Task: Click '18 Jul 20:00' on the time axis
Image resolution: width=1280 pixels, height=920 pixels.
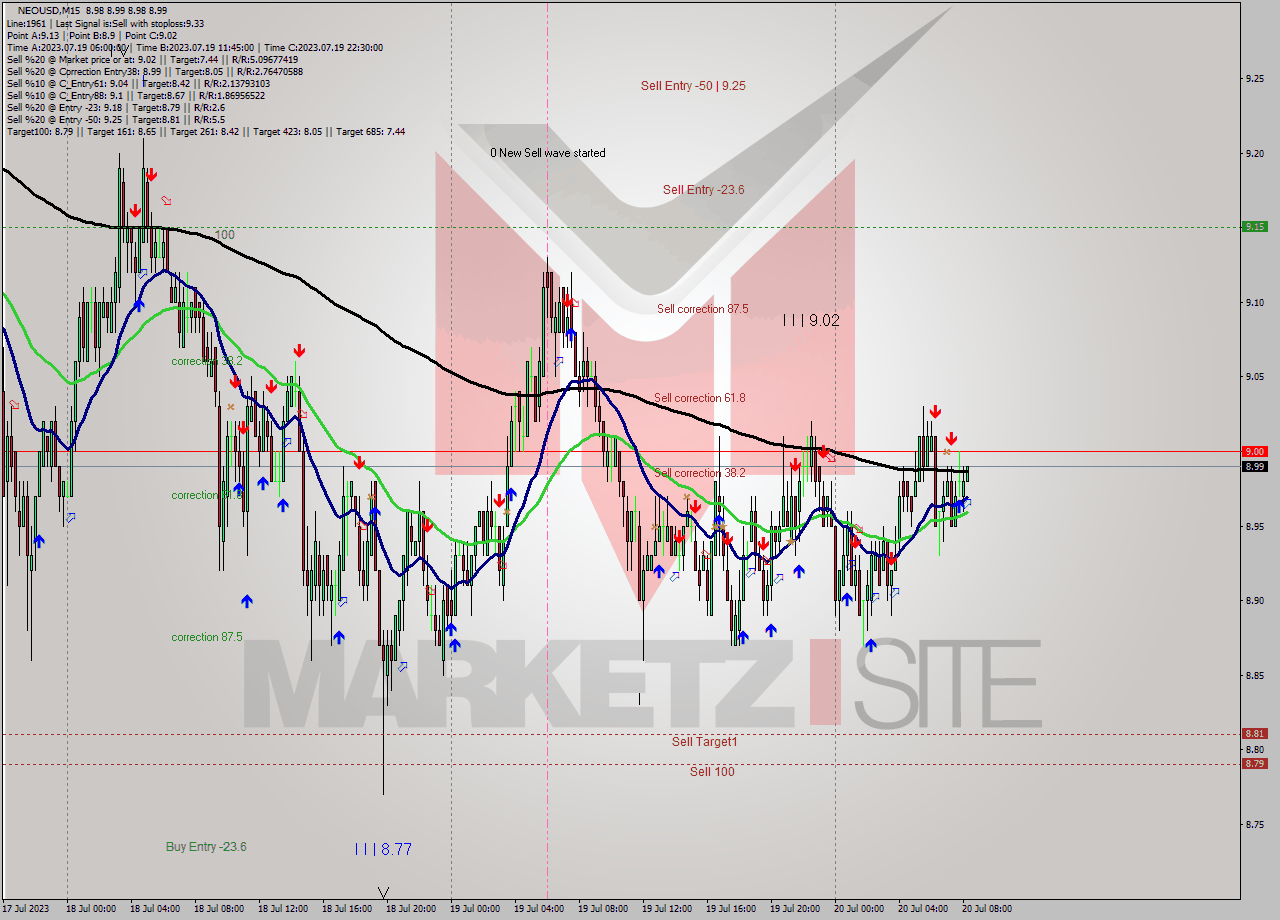Action: (411, 909)
